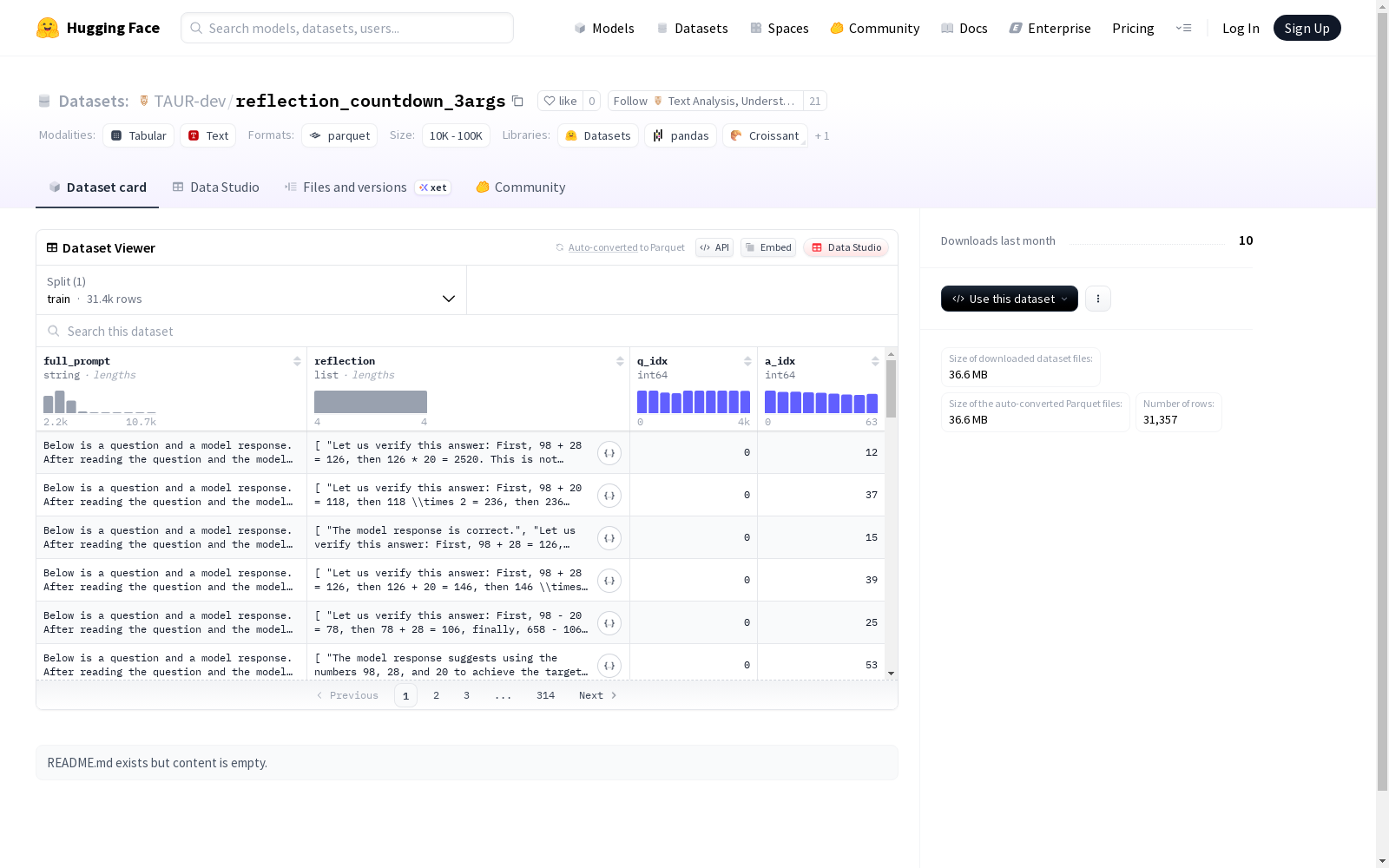1389x868 pixels.
Task: Click the Sign Up button
Action: click(x=1307, y=28)
